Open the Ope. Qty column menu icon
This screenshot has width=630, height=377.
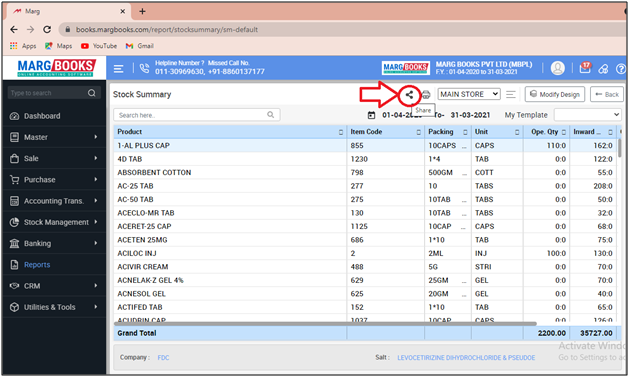(564, 132)
